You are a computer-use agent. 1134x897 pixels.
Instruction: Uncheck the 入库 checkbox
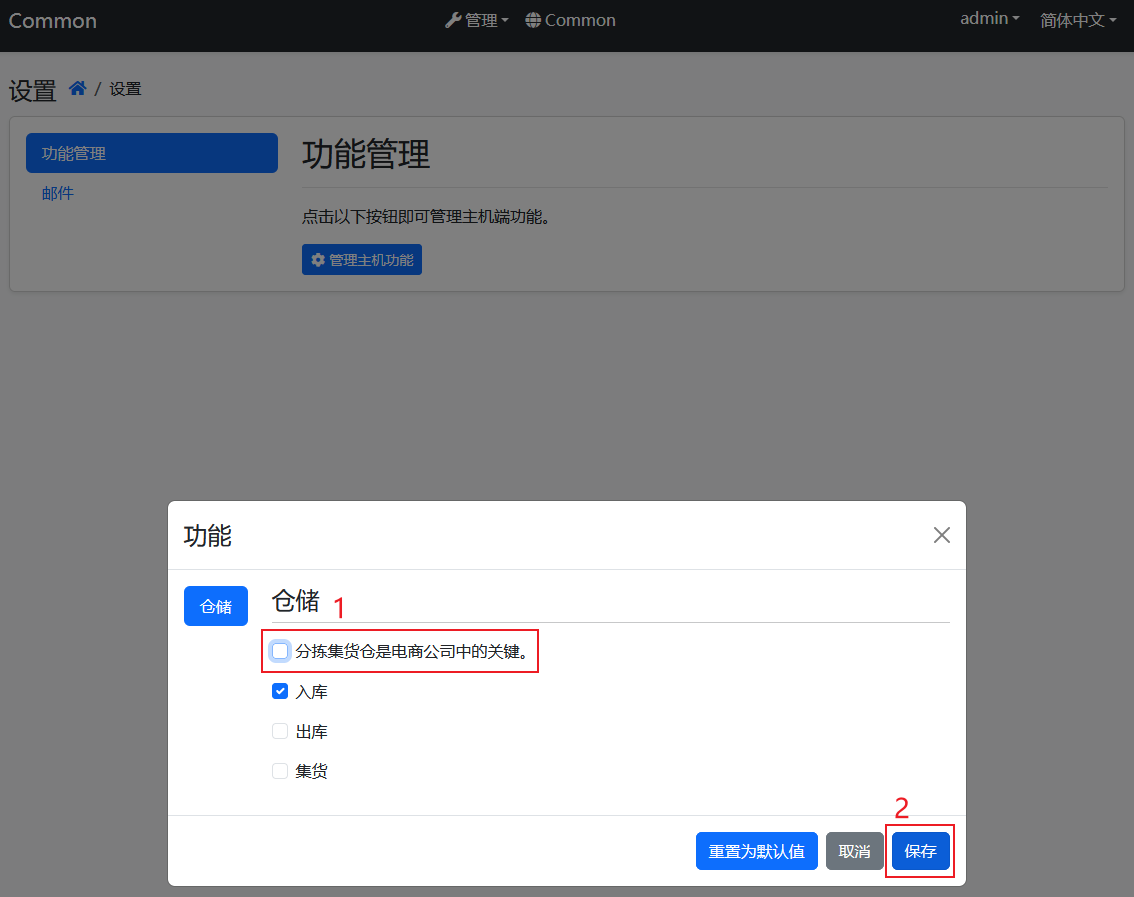pos(280,692)
